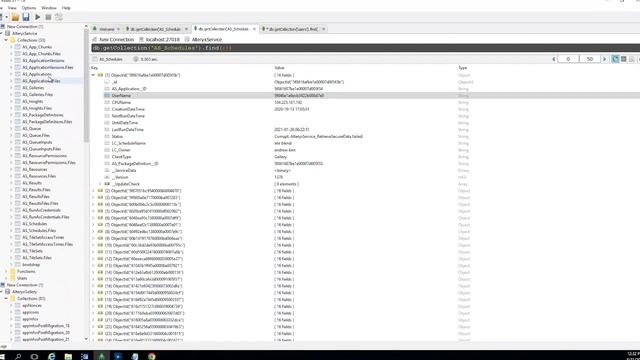This screenshot has height=360, width=640.
Task: Switch results to text view mode
Action: tap(631, 59)
